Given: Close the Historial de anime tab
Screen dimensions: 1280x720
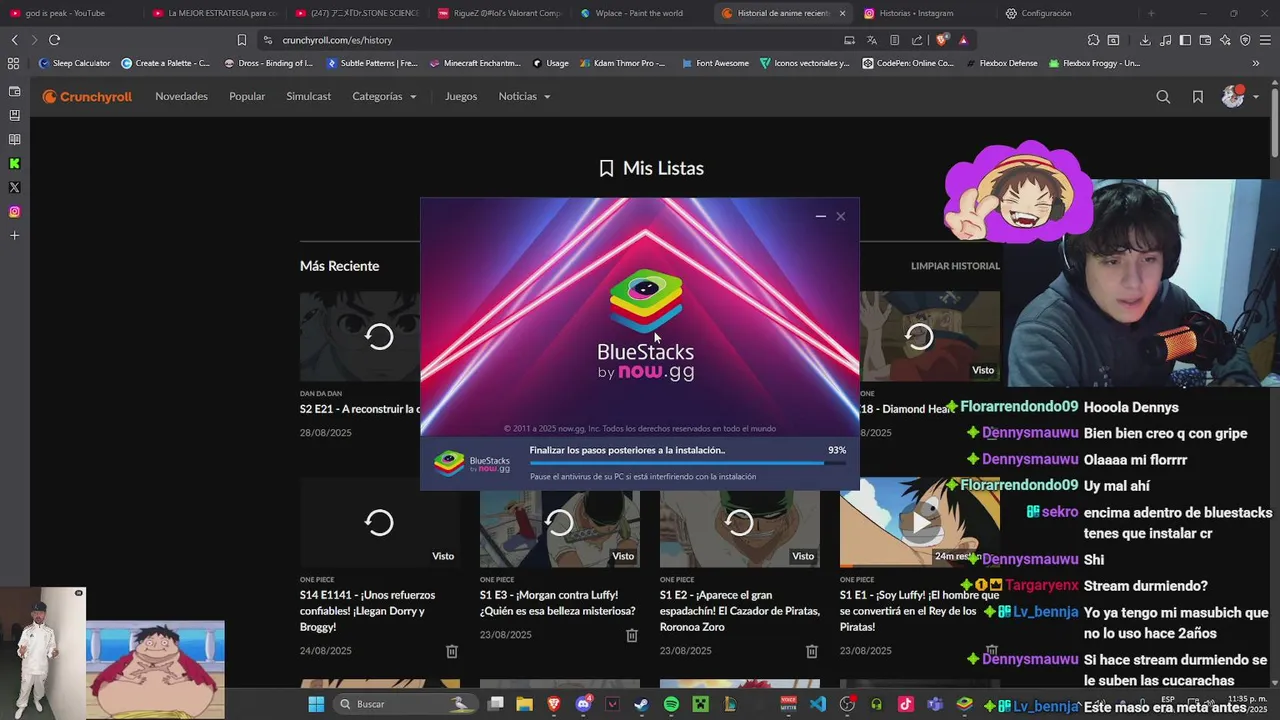Looking at the screenshot, I should 842,13.
